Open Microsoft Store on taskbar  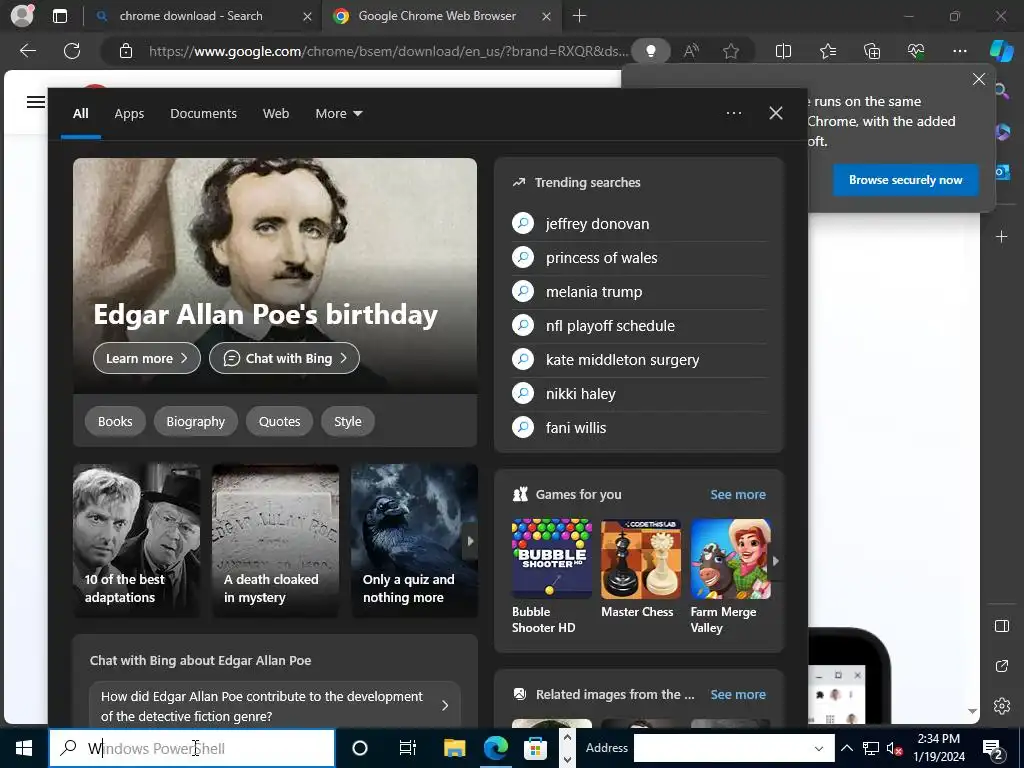pos(536,748)
